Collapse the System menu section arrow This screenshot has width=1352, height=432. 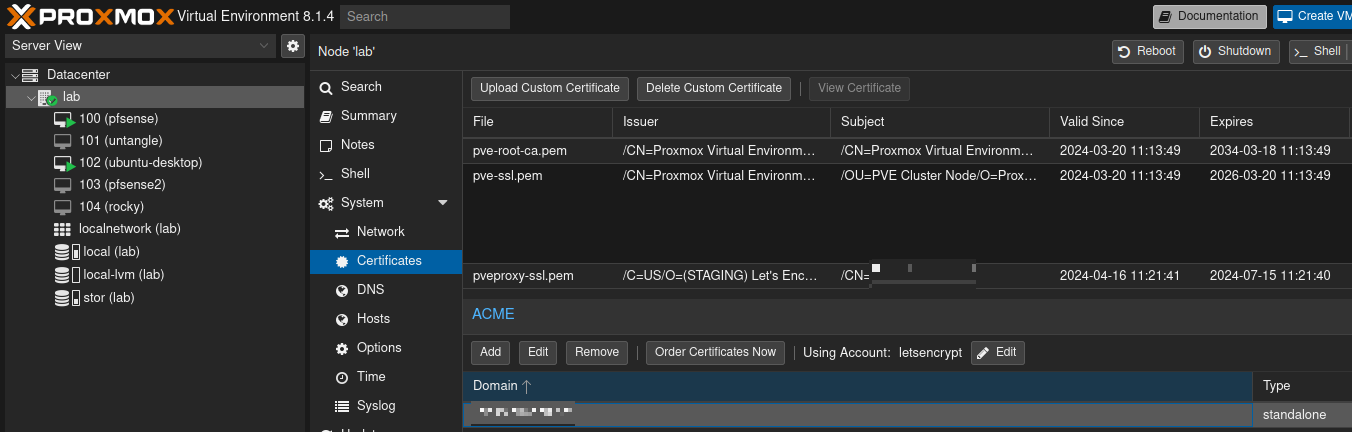coord(443,203)
